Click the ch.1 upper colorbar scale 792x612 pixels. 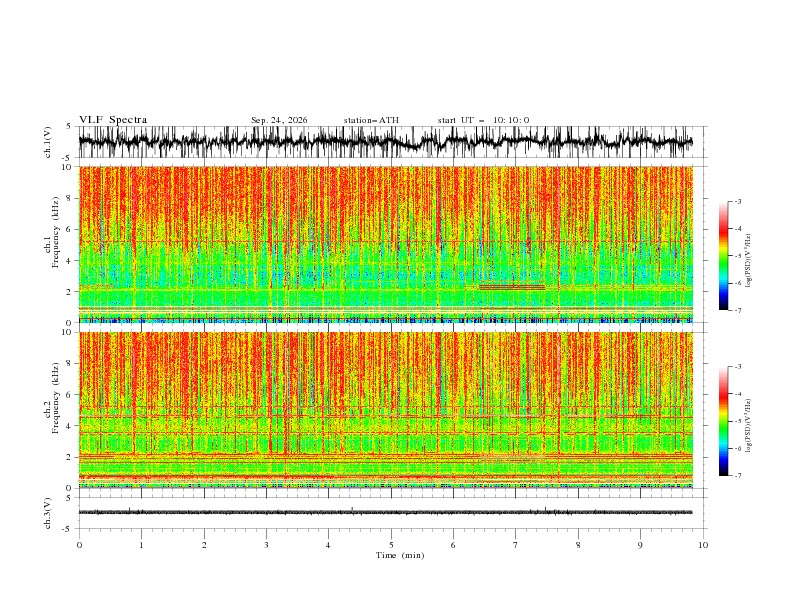point(723,255)
